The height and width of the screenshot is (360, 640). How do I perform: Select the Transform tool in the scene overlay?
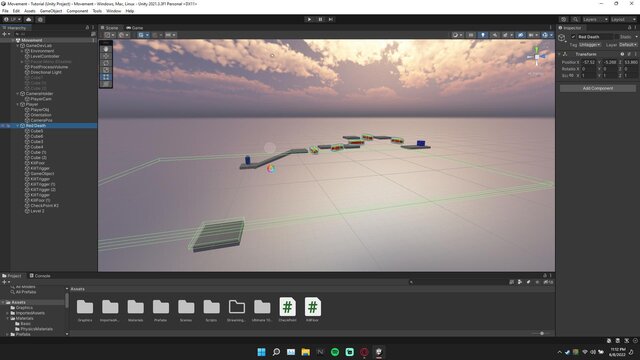tap(106, 84)
